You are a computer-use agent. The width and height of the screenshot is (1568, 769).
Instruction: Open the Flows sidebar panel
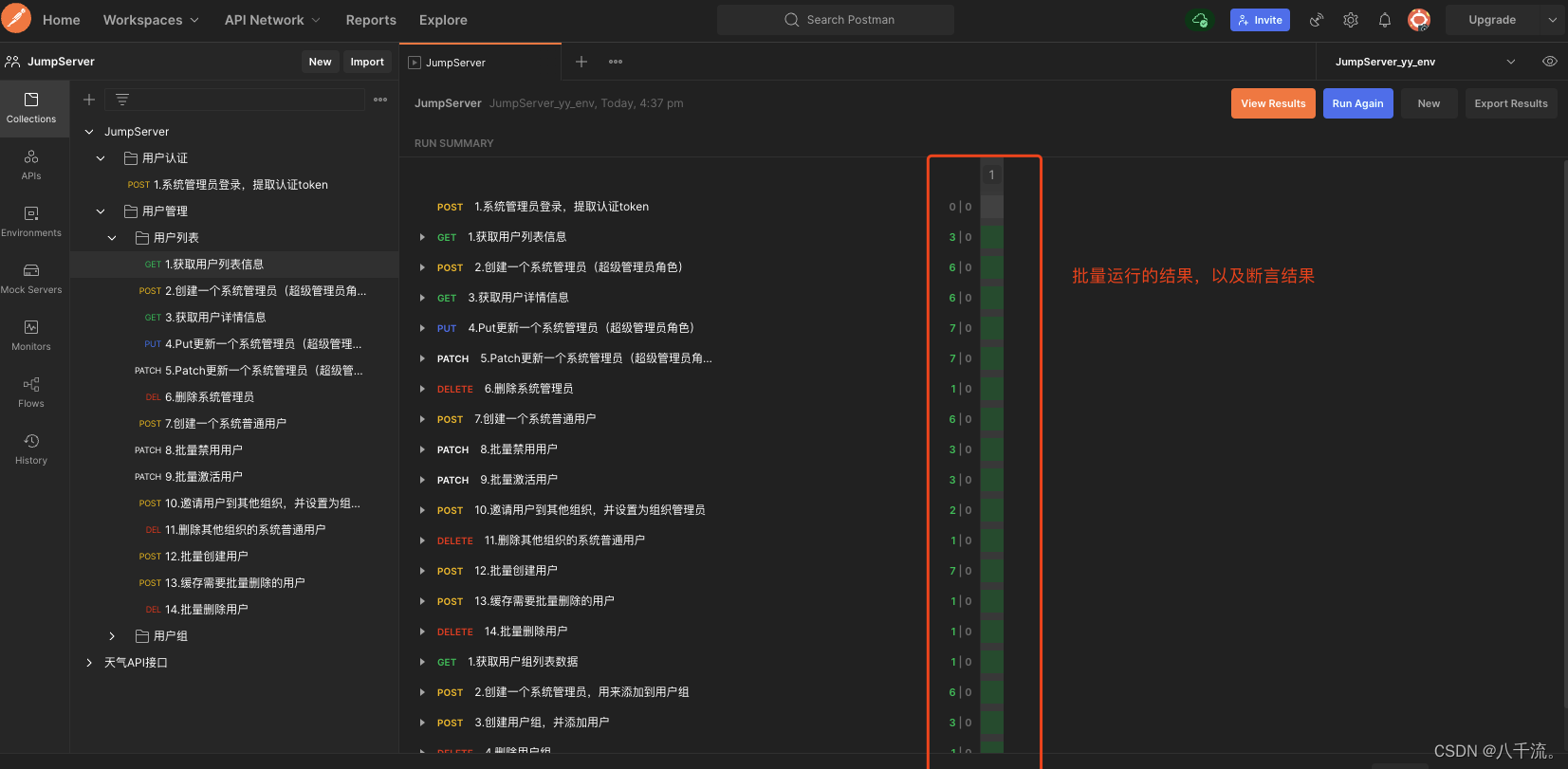[31, 393]
